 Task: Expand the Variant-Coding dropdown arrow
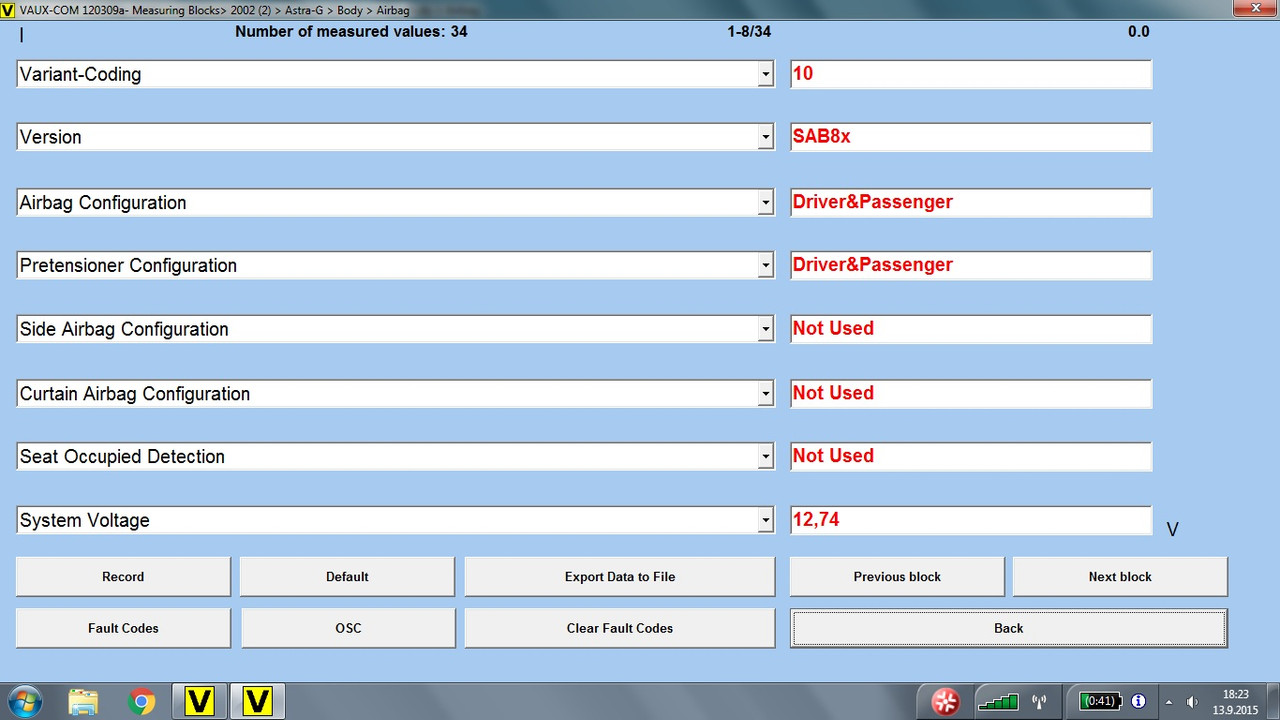point(765,74)
